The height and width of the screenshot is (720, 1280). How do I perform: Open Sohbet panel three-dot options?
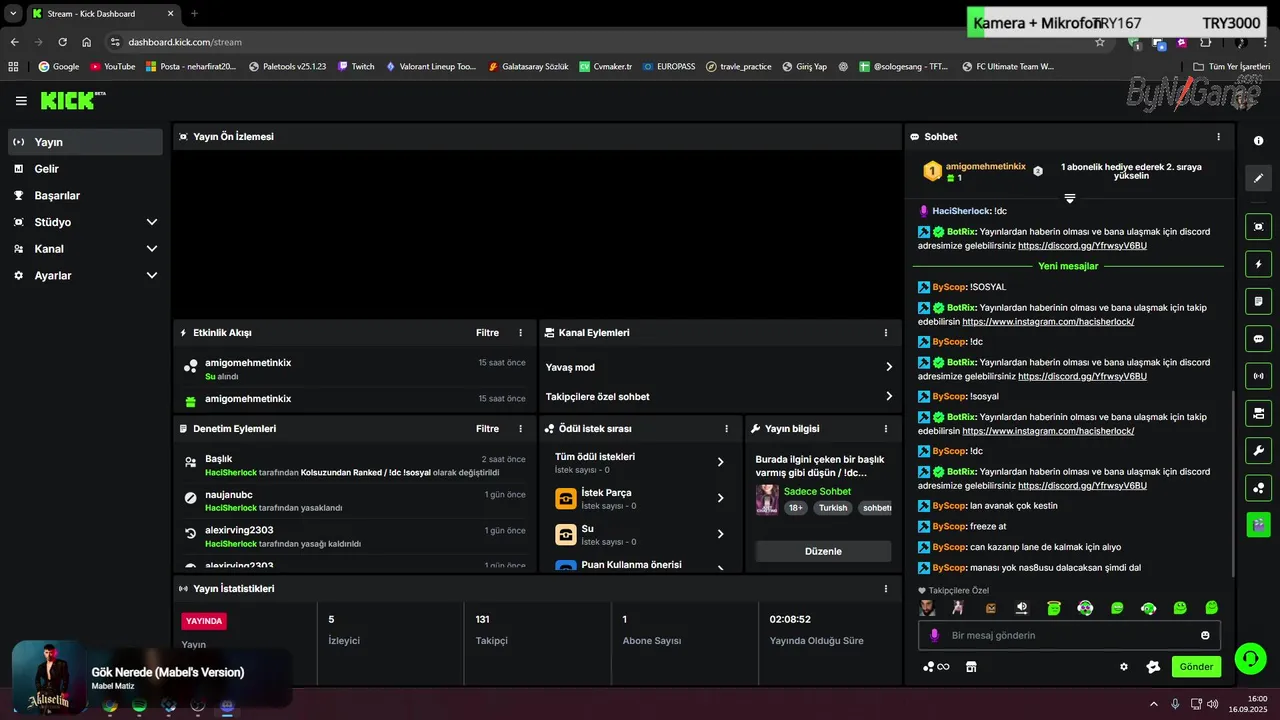click(1218, 137)
